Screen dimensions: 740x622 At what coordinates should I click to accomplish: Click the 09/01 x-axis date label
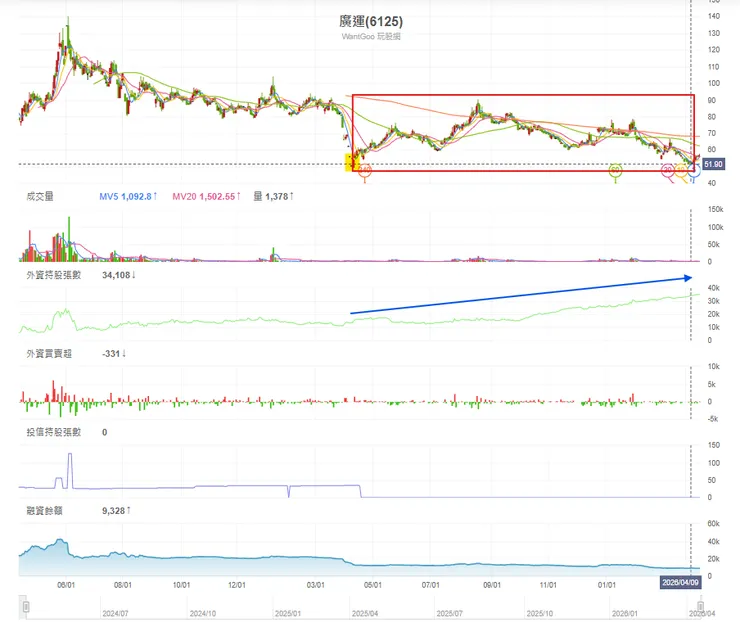pos(492,585)
